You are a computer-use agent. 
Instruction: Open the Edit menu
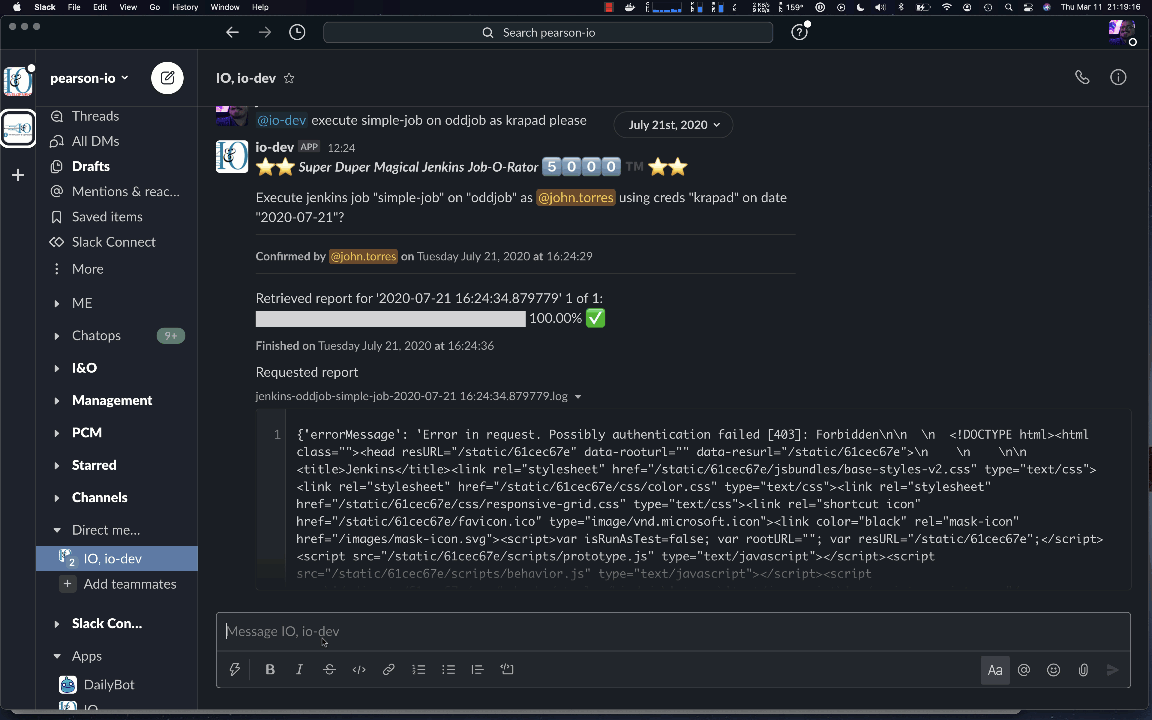[x=100, y=7]
